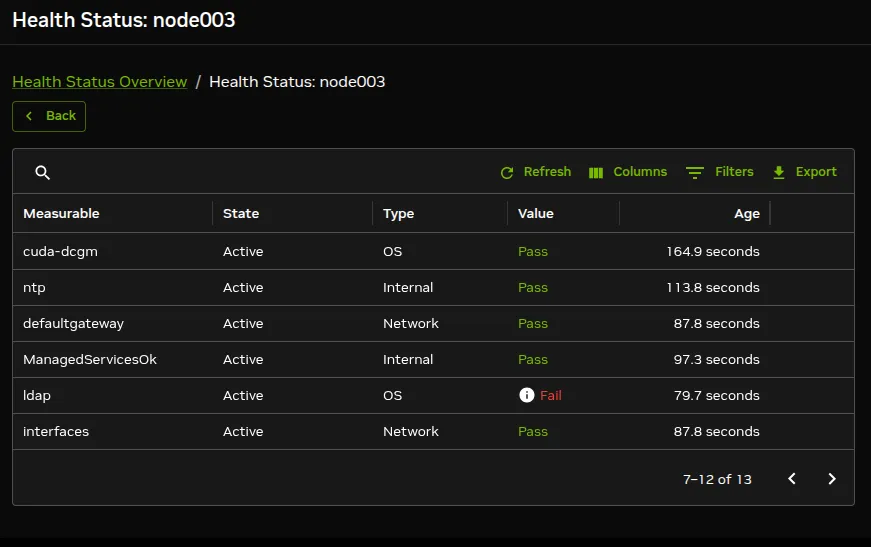Click the search magnifier icon
The image size is (871, 547).
(x=43, y=173)
